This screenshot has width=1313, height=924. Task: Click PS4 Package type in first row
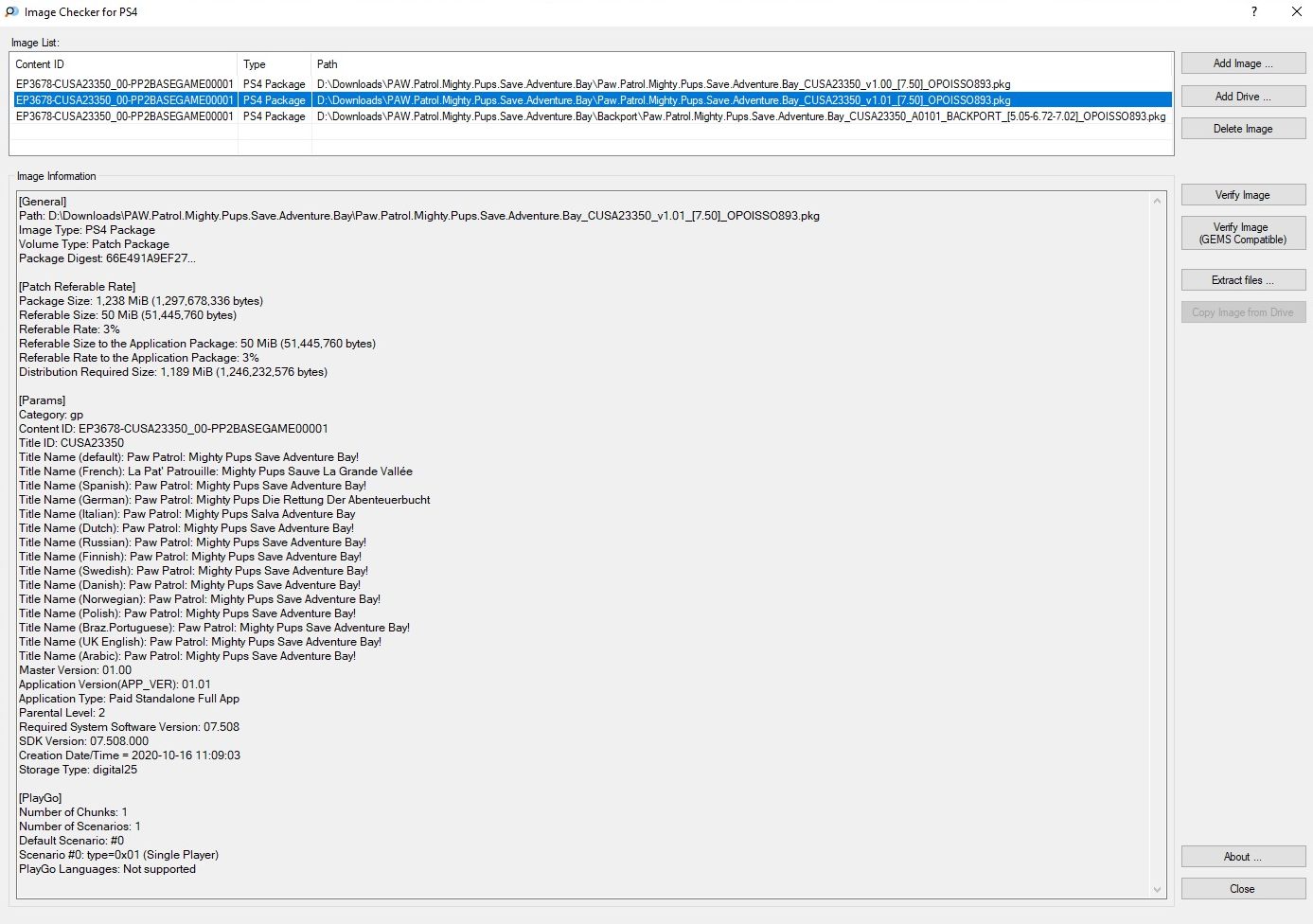click(x=275, y=84)
